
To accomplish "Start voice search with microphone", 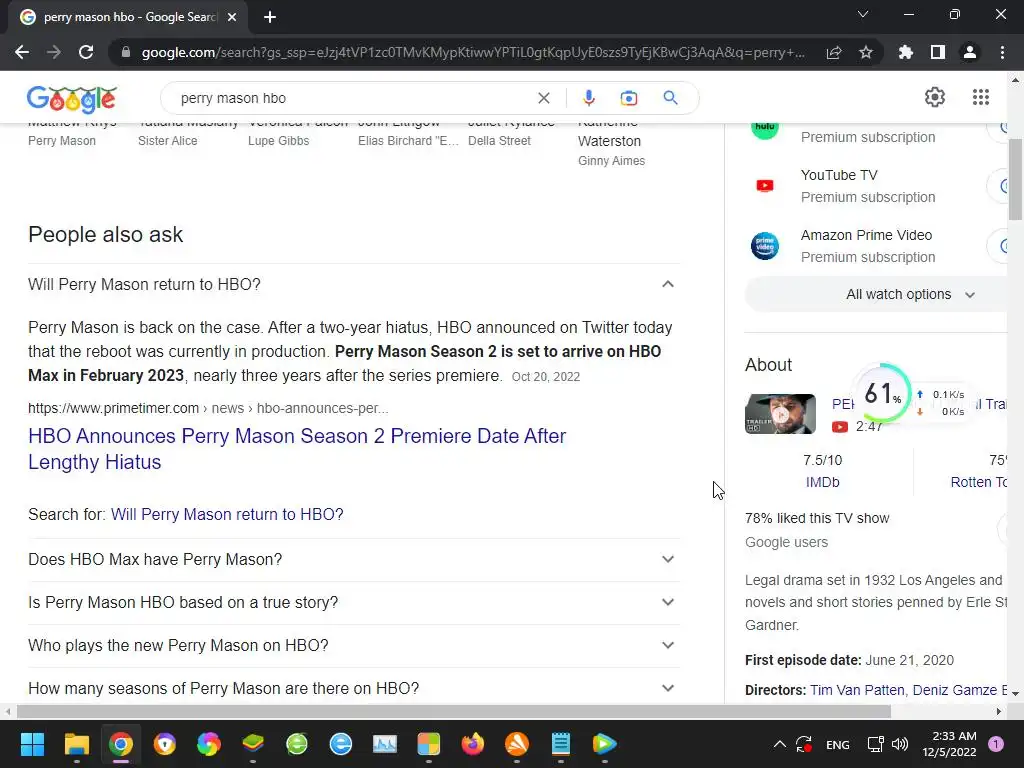I will point(588,98).
